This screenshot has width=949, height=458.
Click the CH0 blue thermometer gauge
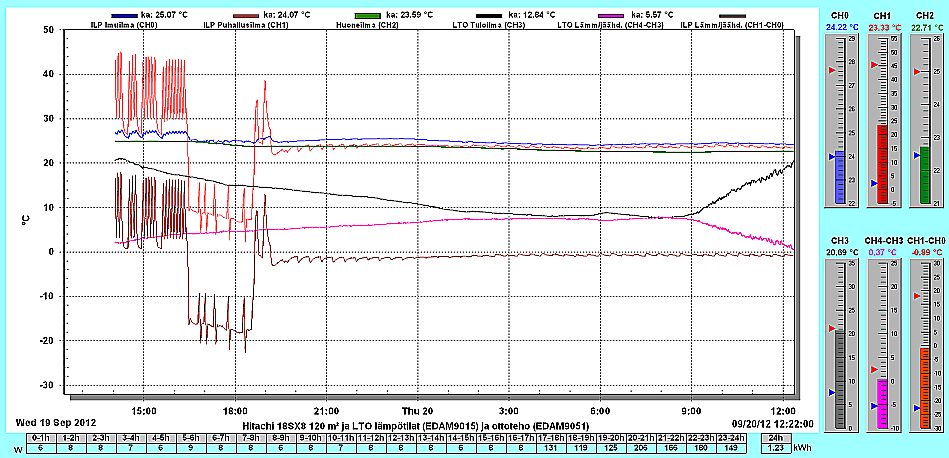[x=839, y=120]
